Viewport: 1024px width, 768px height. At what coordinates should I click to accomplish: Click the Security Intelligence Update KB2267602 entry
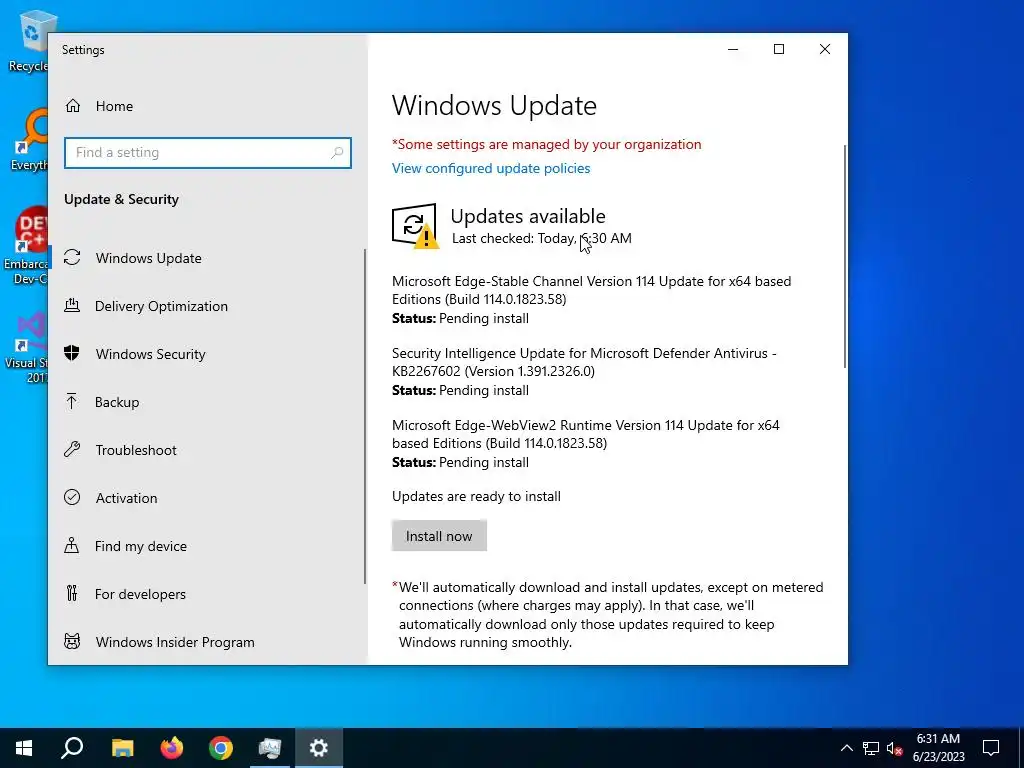tap(584, 372)
